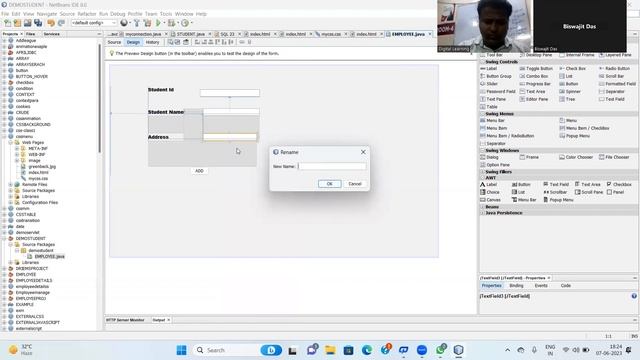The image size is (640, 360).
Task: Open the default config dropdown
Action: point(94,23)
